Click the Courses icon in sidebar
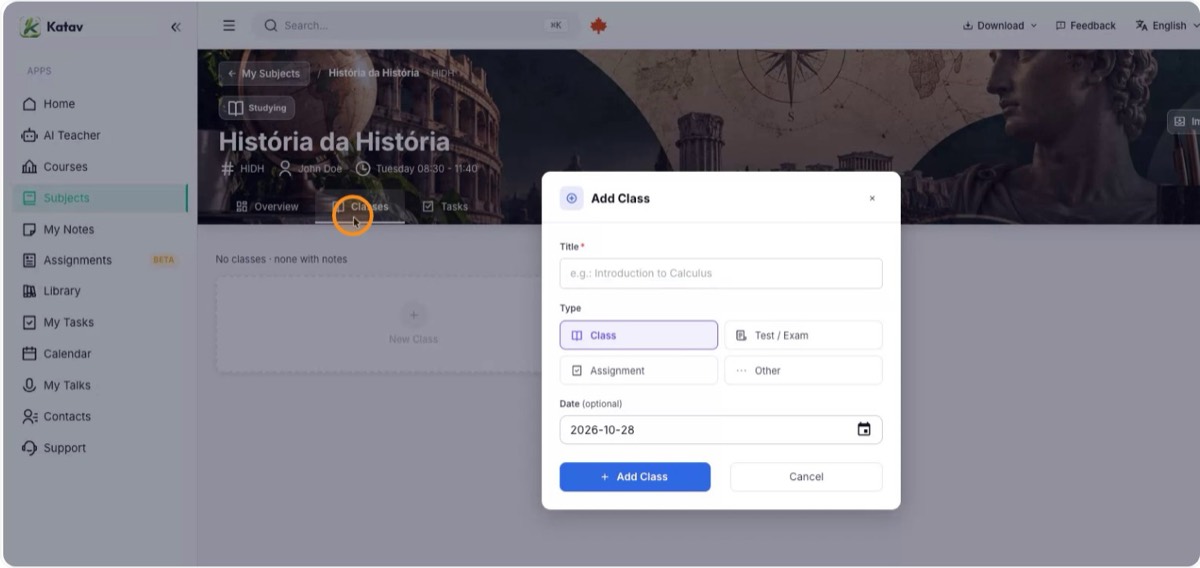Viewport: 1200px width, 568px height. pyautogui.click(x=29, y=167)
